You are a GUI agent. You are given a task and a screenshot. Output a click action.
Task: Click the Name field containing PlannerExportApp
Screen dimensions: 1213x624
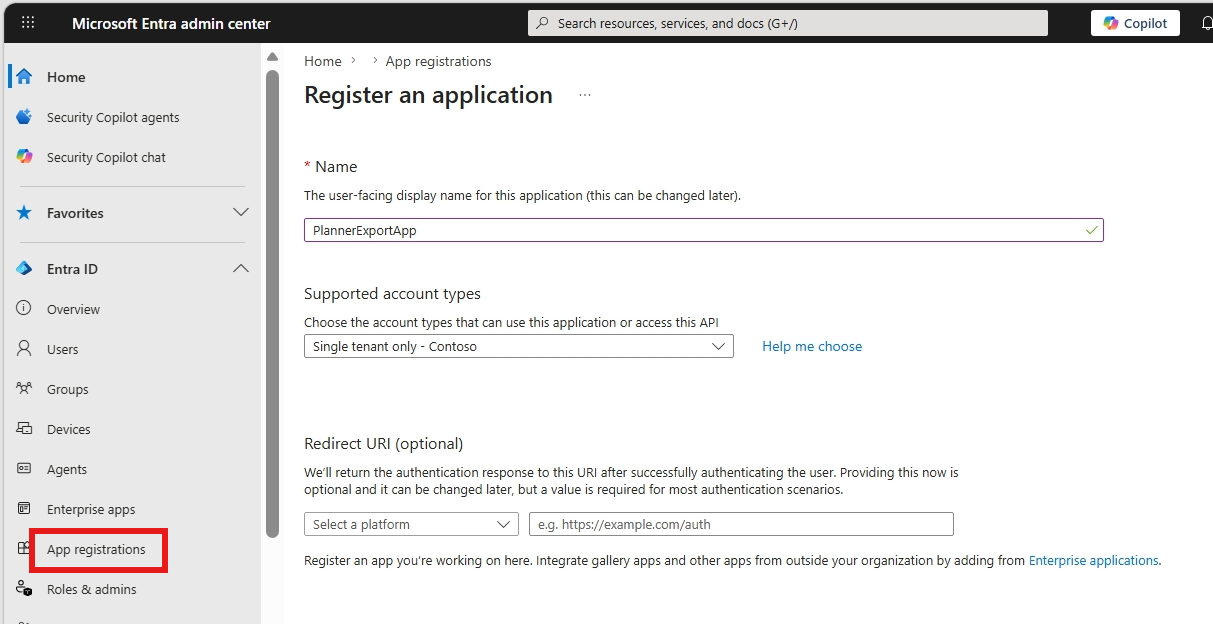point(703,230)
